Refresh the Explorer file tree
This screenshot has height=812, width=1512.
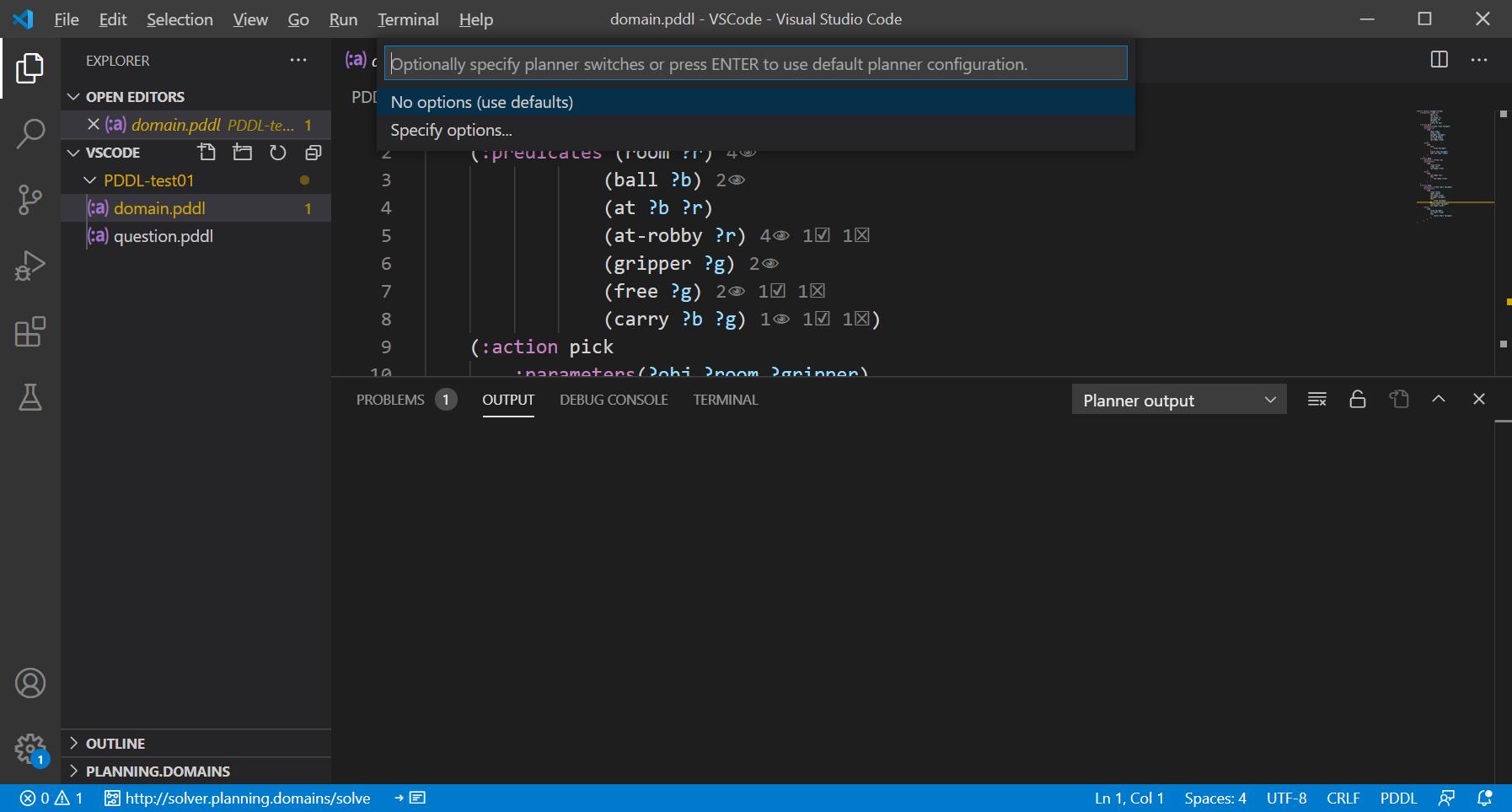(278, 153)
